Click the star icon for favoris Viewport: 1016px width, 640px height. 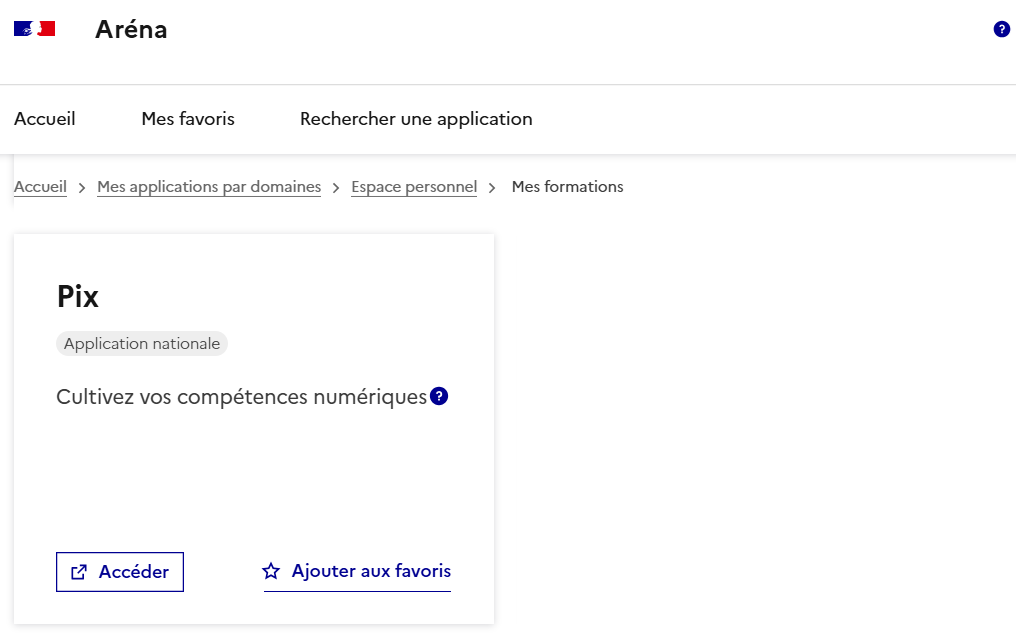[x=271, y=572]
